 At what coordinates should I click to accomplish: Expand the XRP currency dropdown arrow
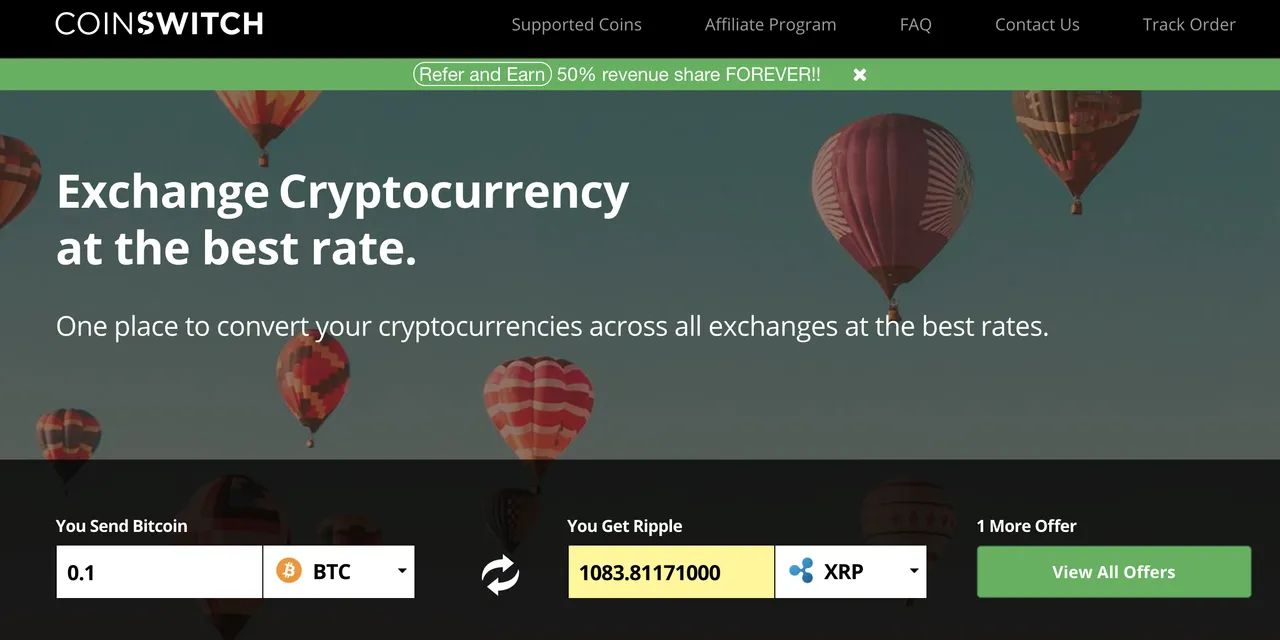[914, 571]
